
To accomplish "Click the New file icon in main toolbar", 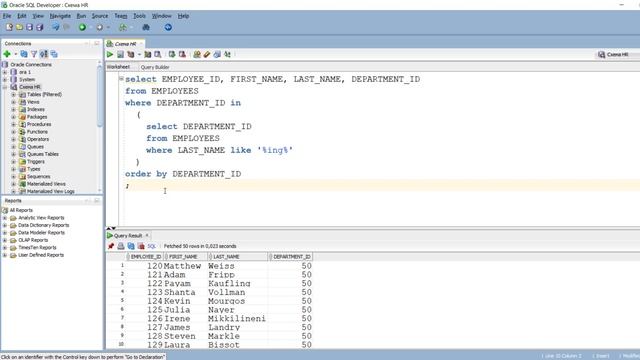I will 9,27.
